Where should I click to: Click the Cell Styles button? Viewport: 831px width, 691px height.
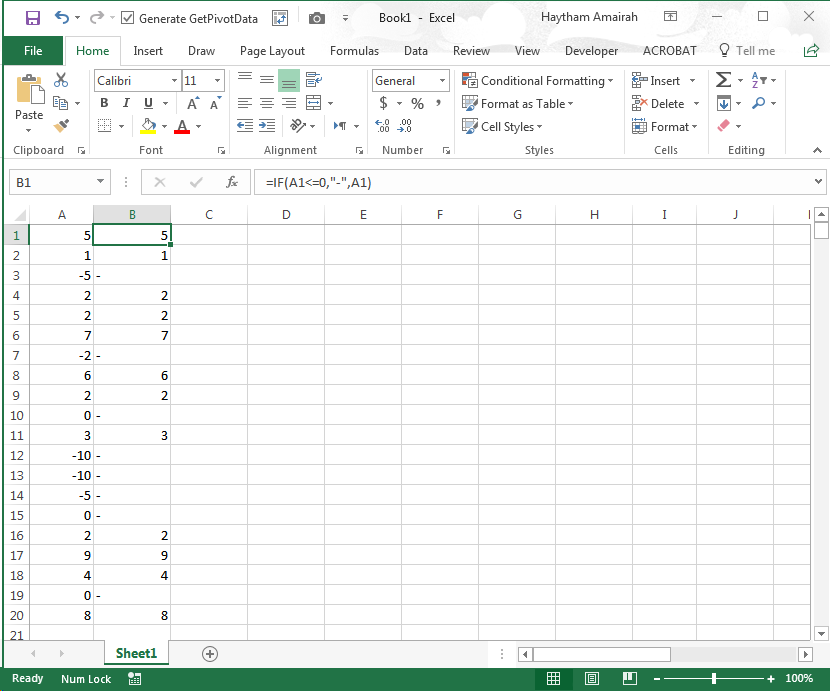[x=510, y=126]
